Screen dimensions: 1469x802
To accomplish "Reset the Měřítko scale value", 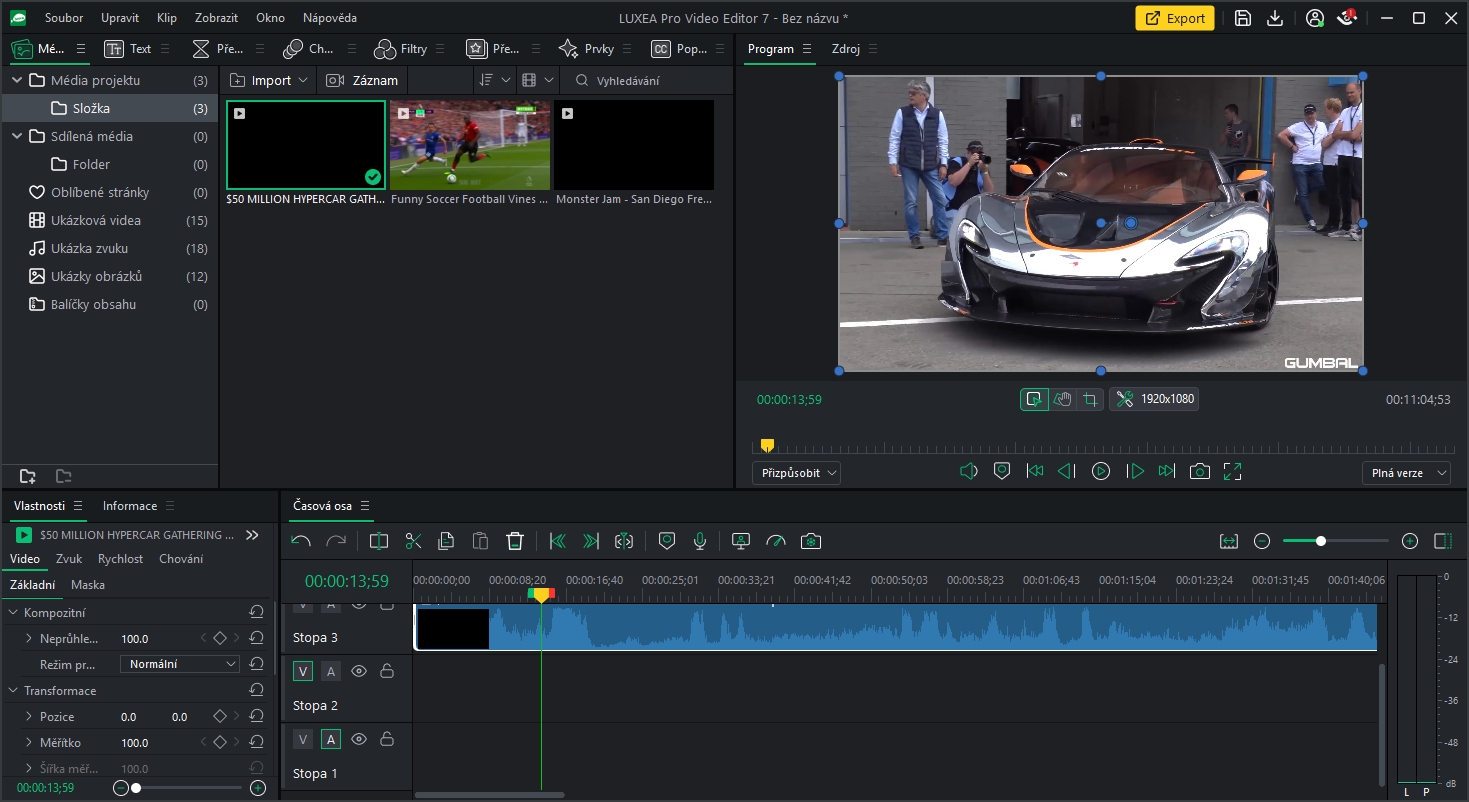I will (256, 742).
